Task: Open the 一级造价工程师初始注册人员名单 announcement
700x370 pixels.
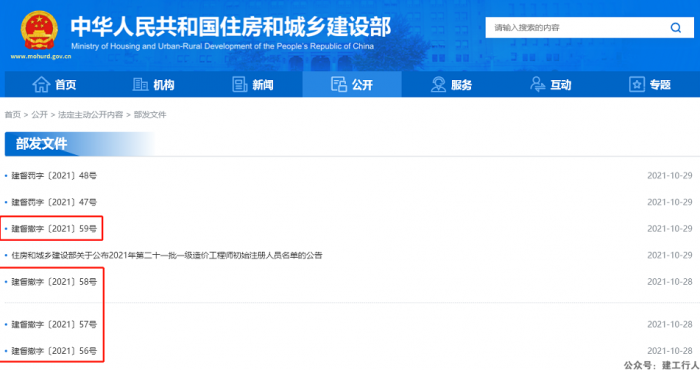Action: click(x=167, y=255)
